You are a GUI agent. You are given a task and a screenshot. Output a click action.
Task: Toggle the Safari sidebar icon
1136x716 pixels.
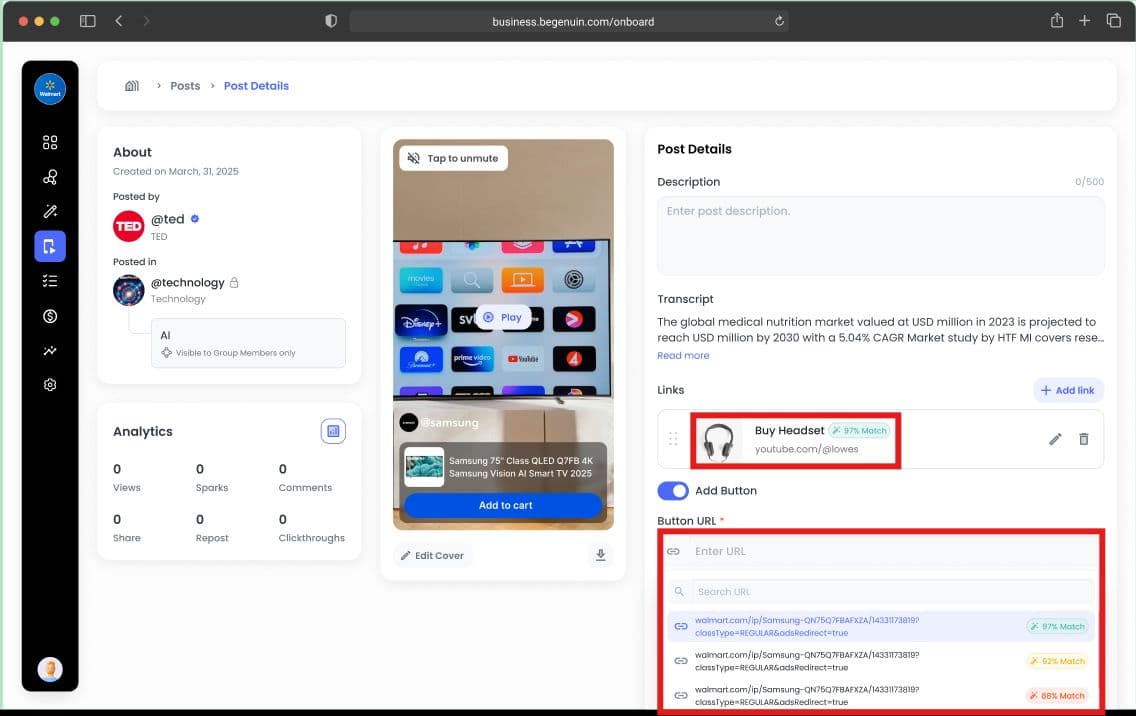(x=88, y=21)
